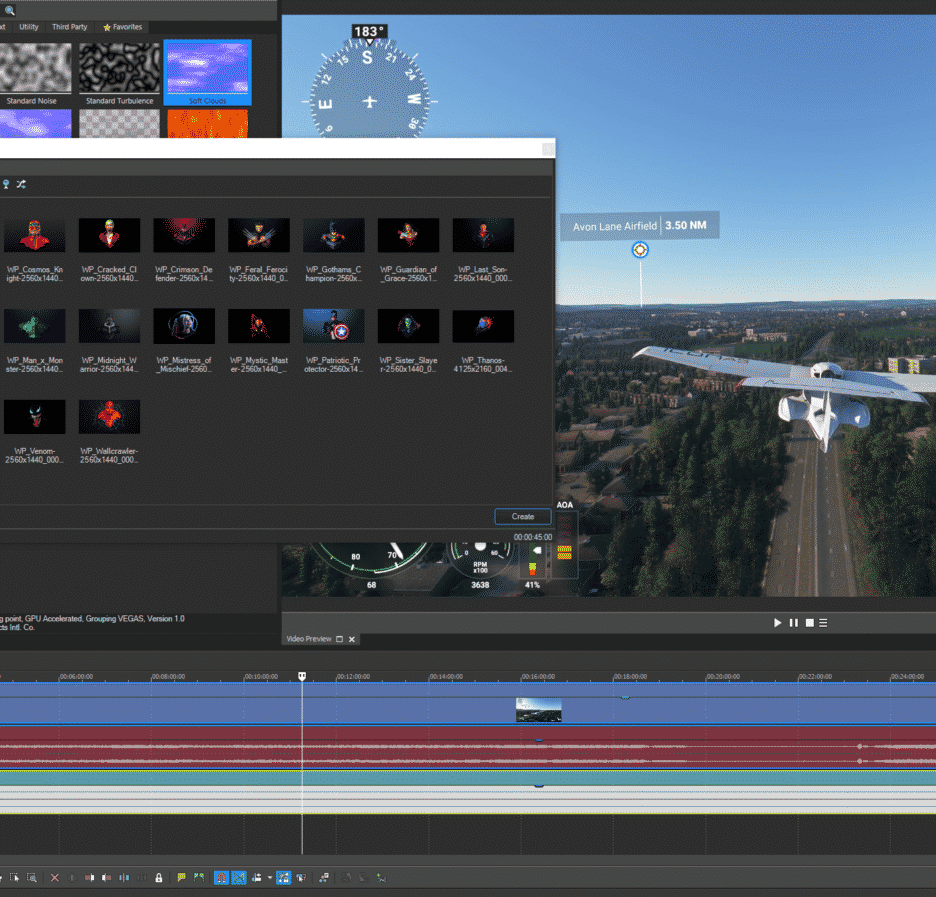This screenshot has width=936, height=897.
Task: Select the WP_Guardian_of_Grace image thumbnail
Action: coord(408,235)
